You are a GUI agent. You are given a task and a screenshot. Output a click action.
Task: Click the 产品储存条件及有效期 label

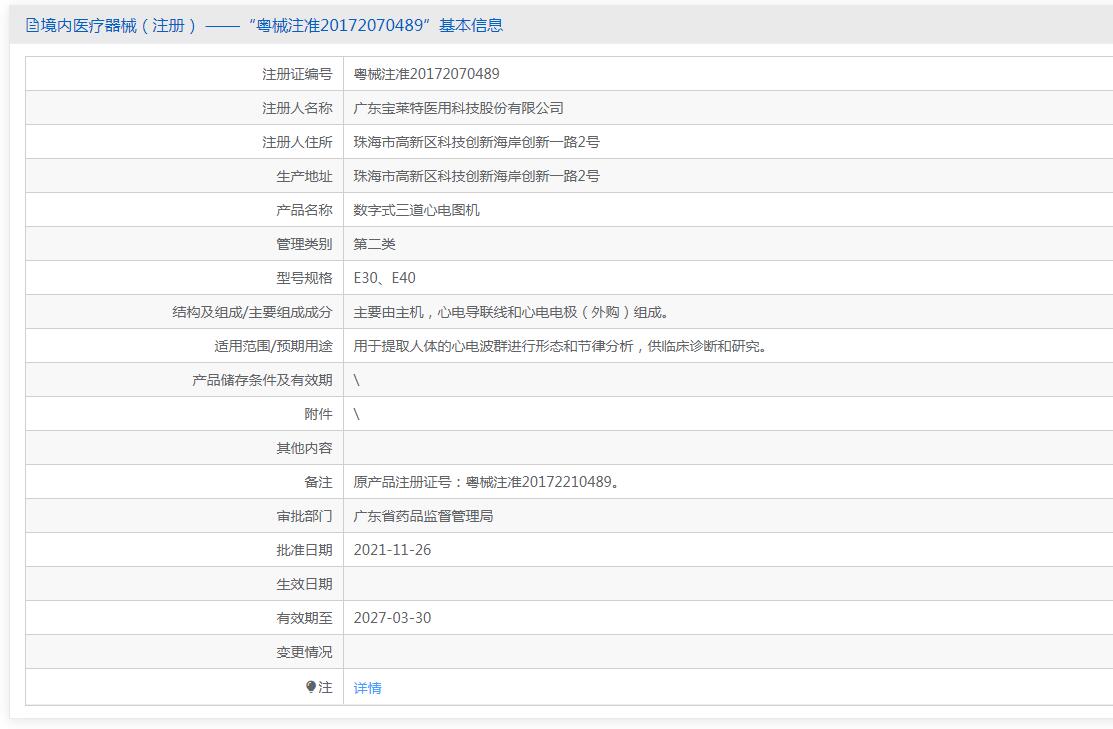262,380
